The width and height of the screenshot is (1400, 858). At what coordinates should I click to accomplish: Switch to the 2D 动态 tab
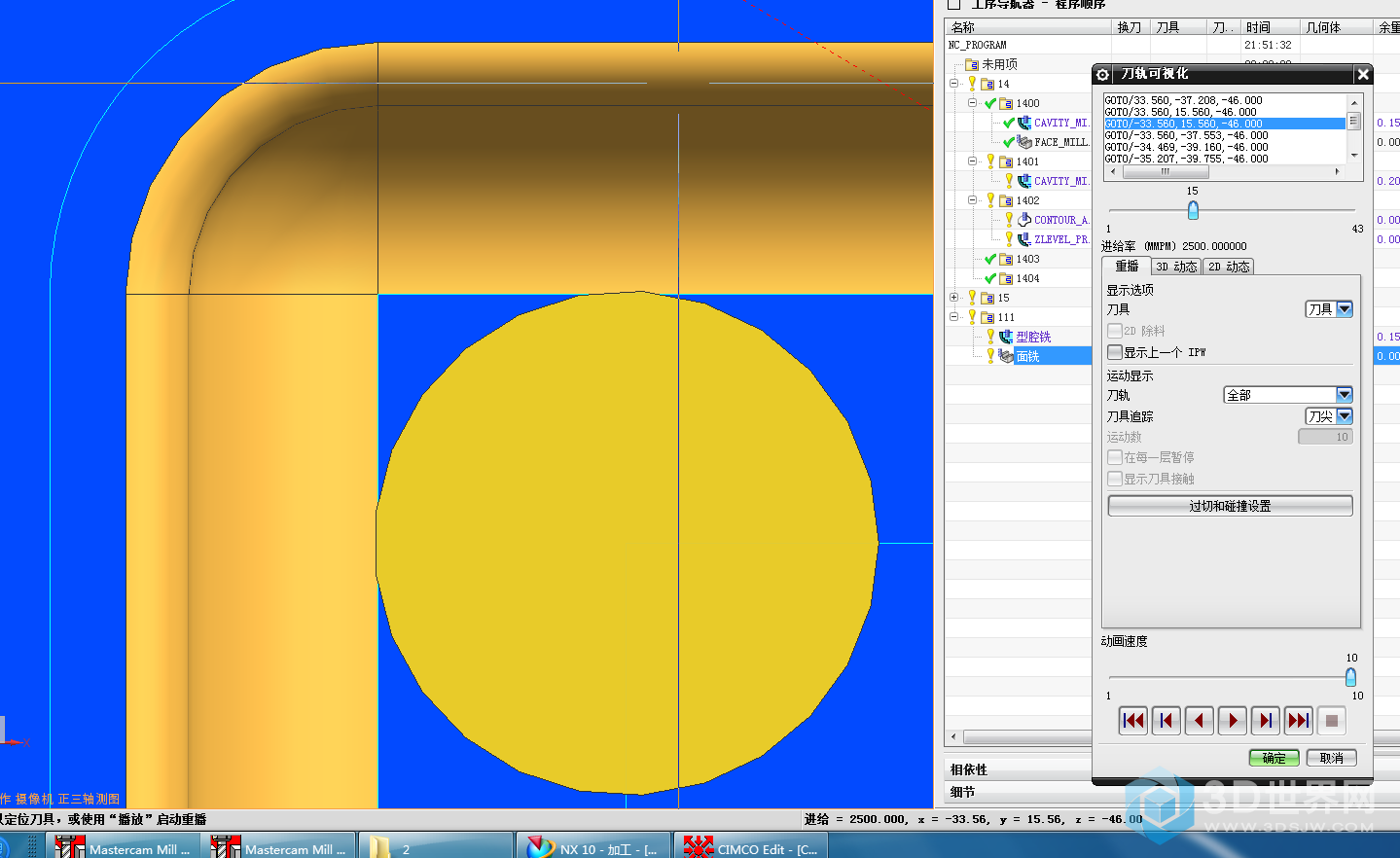[x=1229, y=267]
